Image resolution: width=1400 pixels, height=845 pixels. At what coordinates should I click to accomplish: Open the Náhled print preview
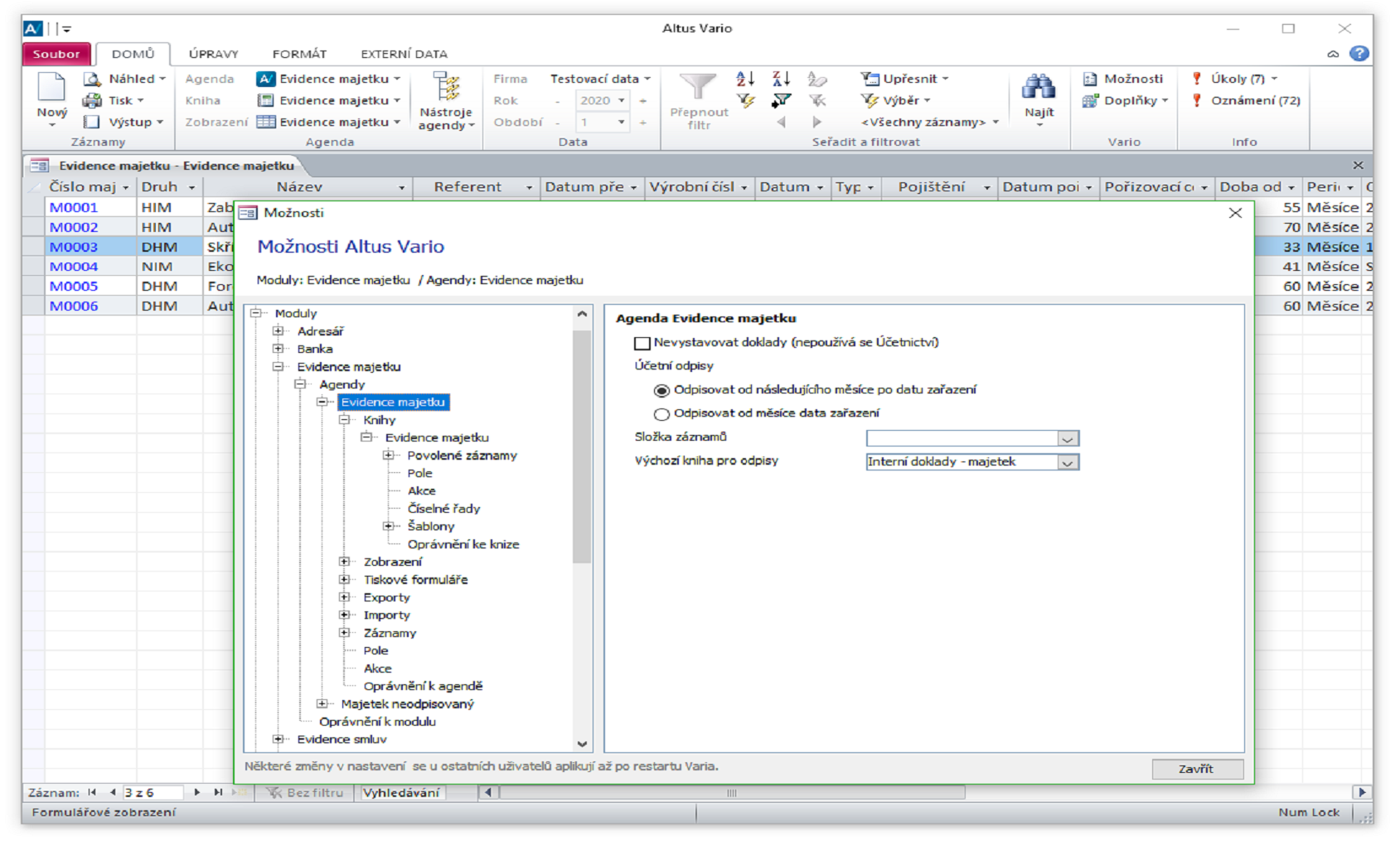124,79
